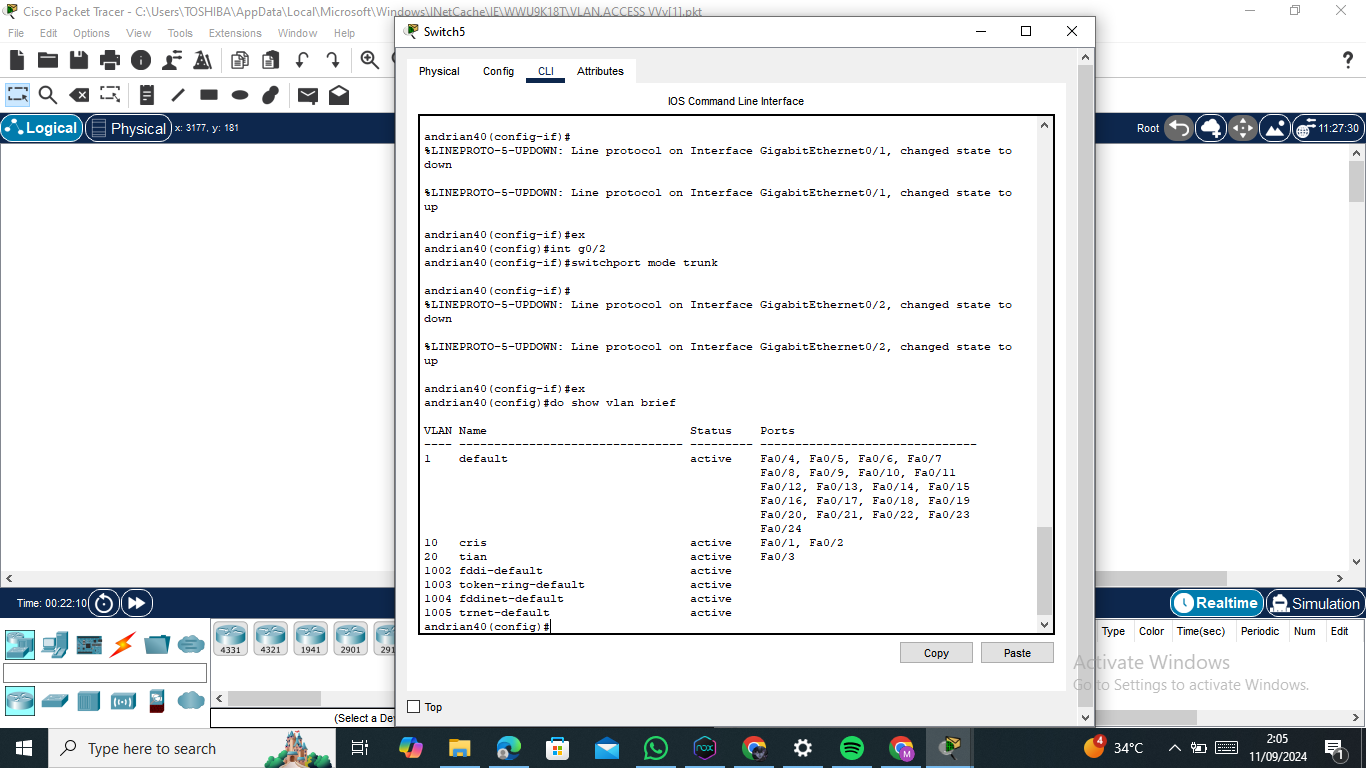Viewport: 1366px width, 768px height.
Task: Select Hubs subcategory icon
Action: pos(89,700)
